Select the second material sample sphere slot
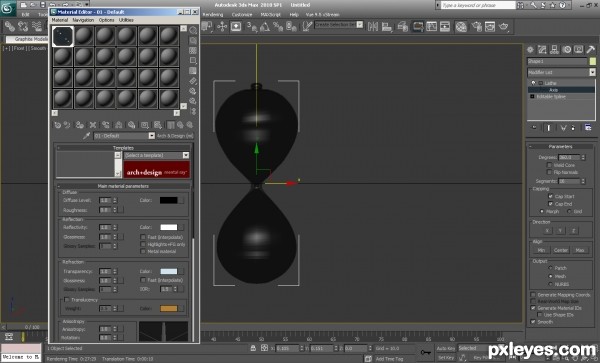600x363 pixels. tap(84, 36)
